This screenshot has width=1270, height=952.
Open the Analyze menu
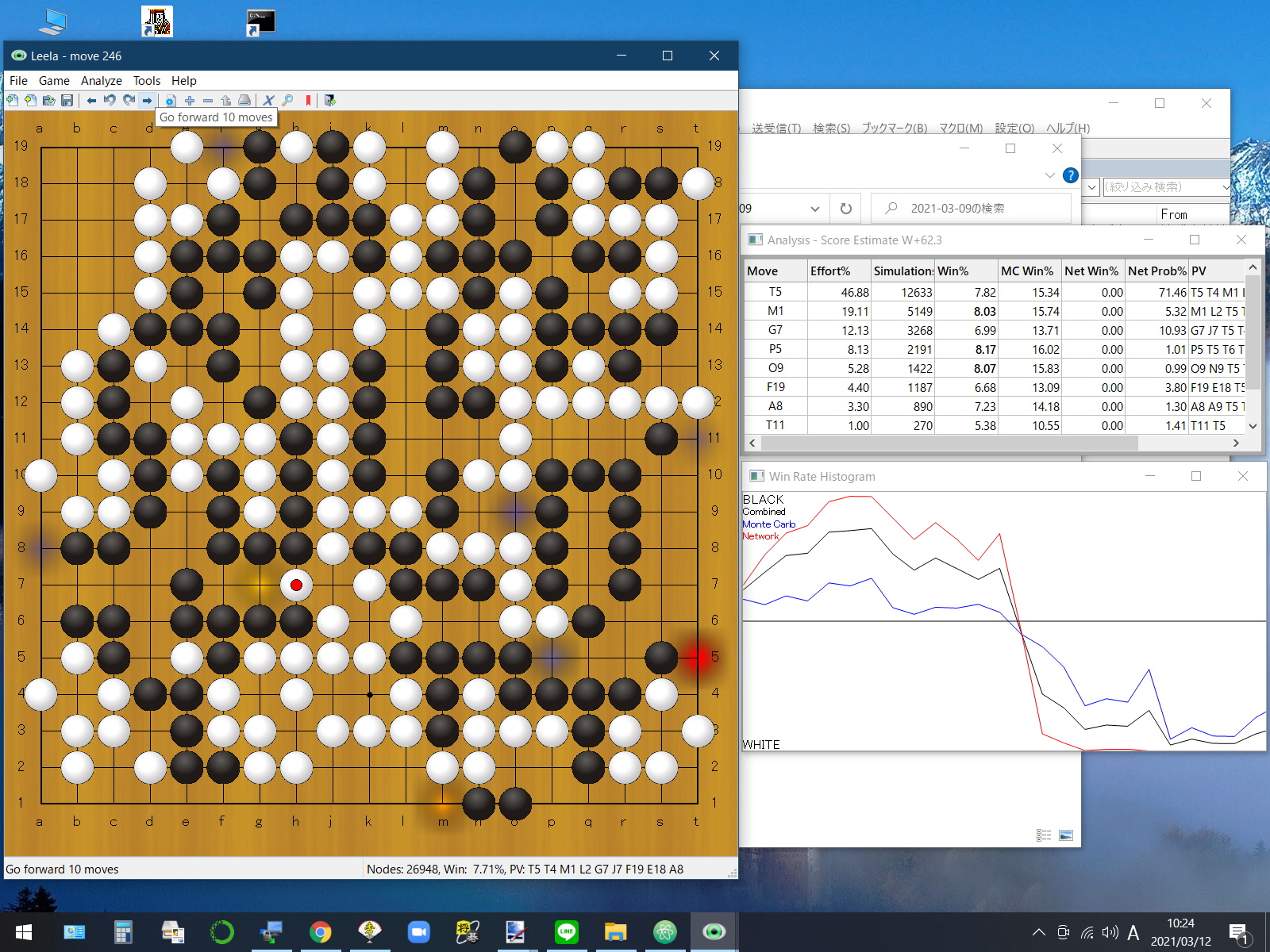click(x=101, y=80)
